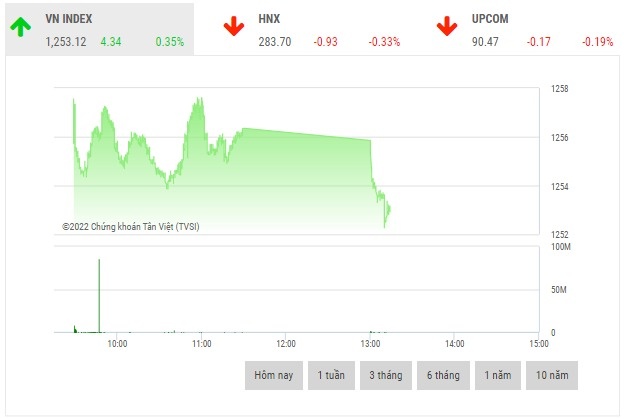
Task: Click the 13:00 label on time axis
Action: [370, 343]
